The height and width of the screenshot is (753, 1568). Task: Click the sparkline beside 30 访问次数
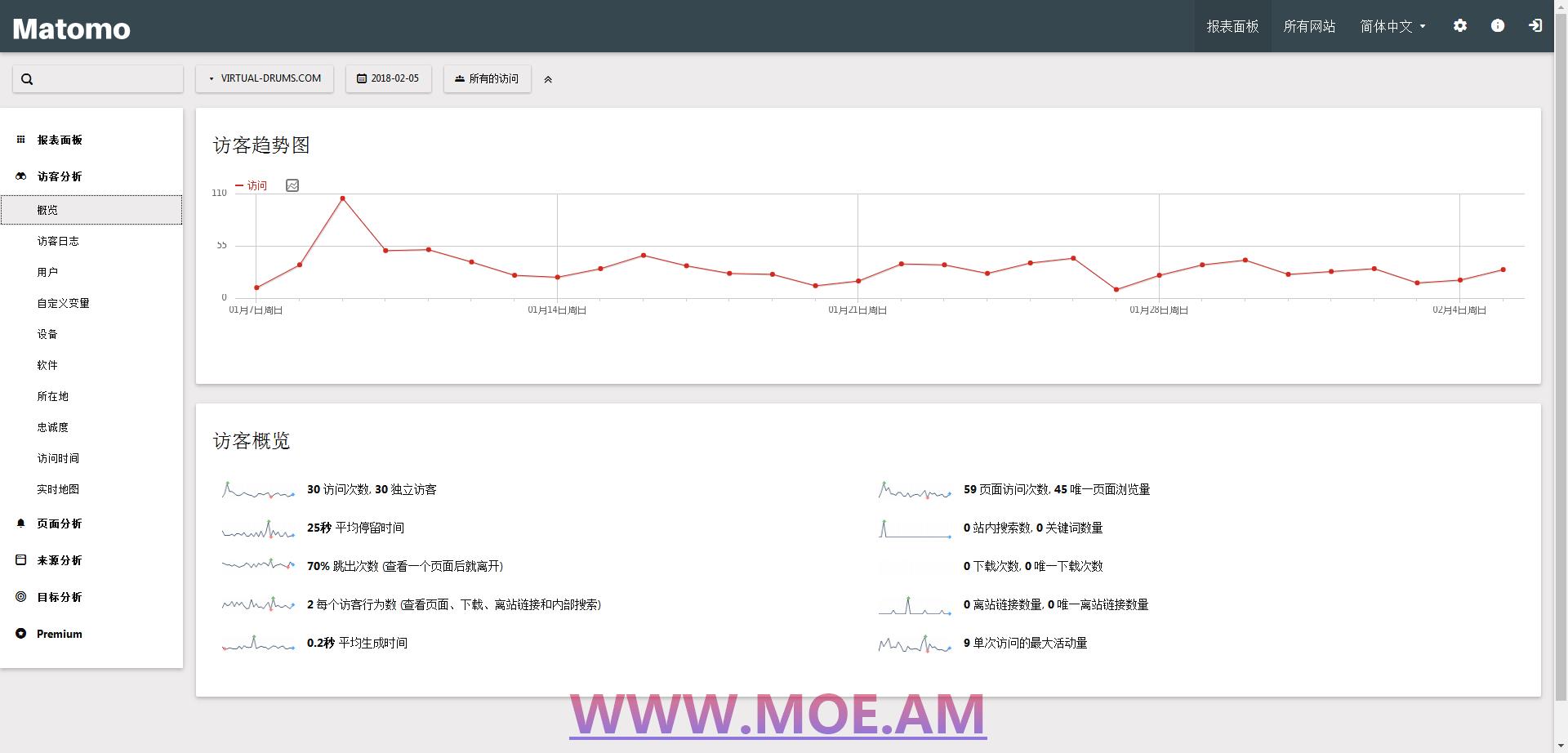click(258, 490)
